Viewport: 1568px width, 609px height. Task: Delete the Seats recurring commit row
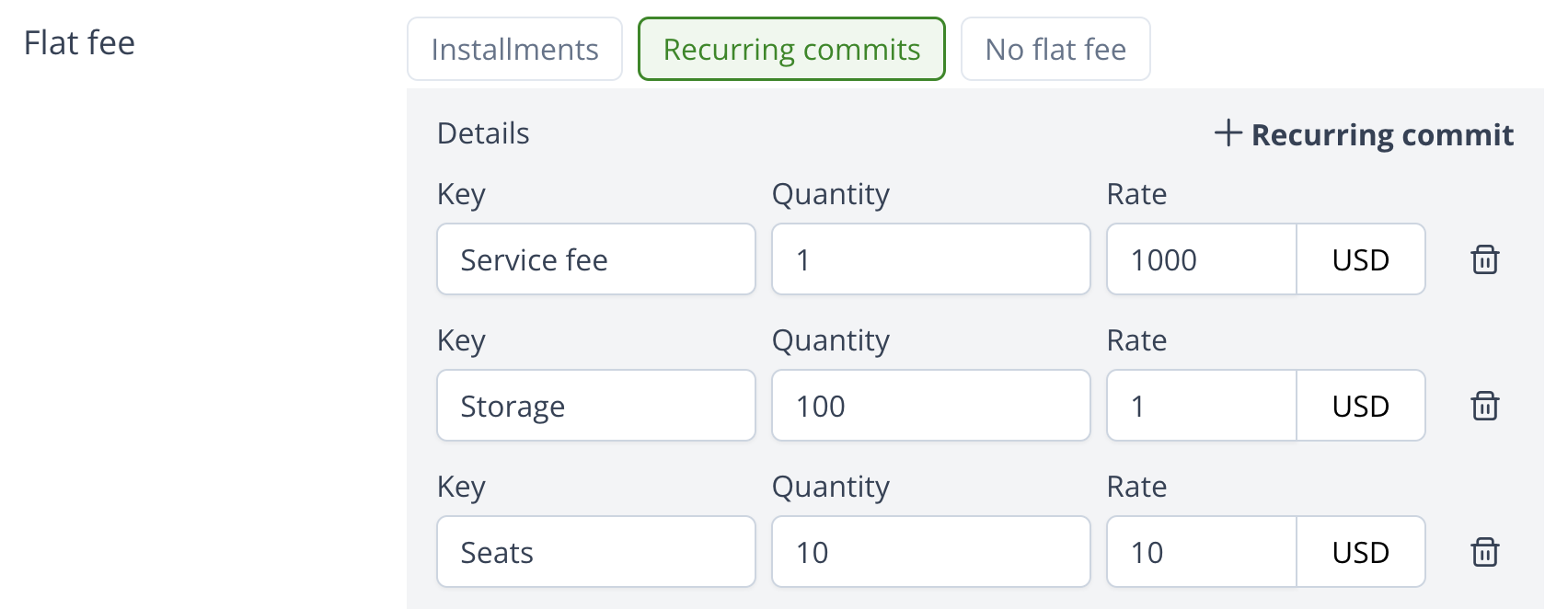point(1484,552)
